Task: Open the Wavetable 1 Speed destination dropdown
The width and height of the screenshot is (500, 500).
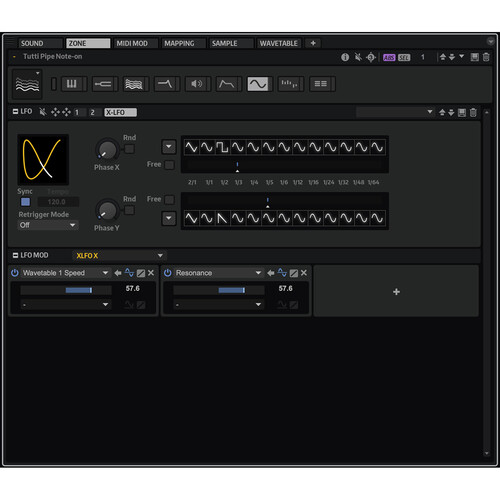Action: click(x=65, y=273)
